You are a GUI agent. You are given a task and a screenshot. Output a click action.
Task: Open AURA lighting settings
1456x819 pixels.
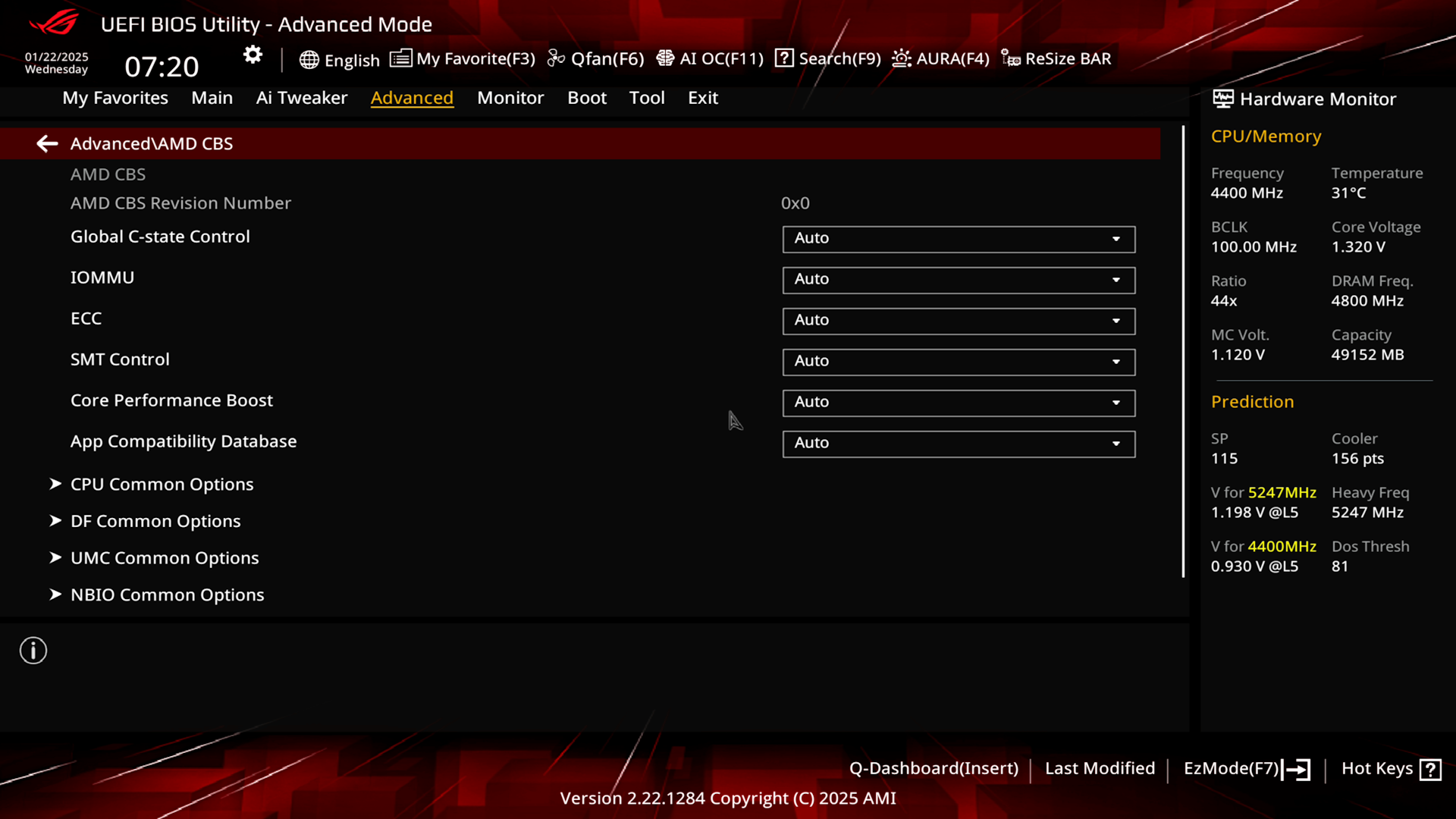click(x=940, y=58)
